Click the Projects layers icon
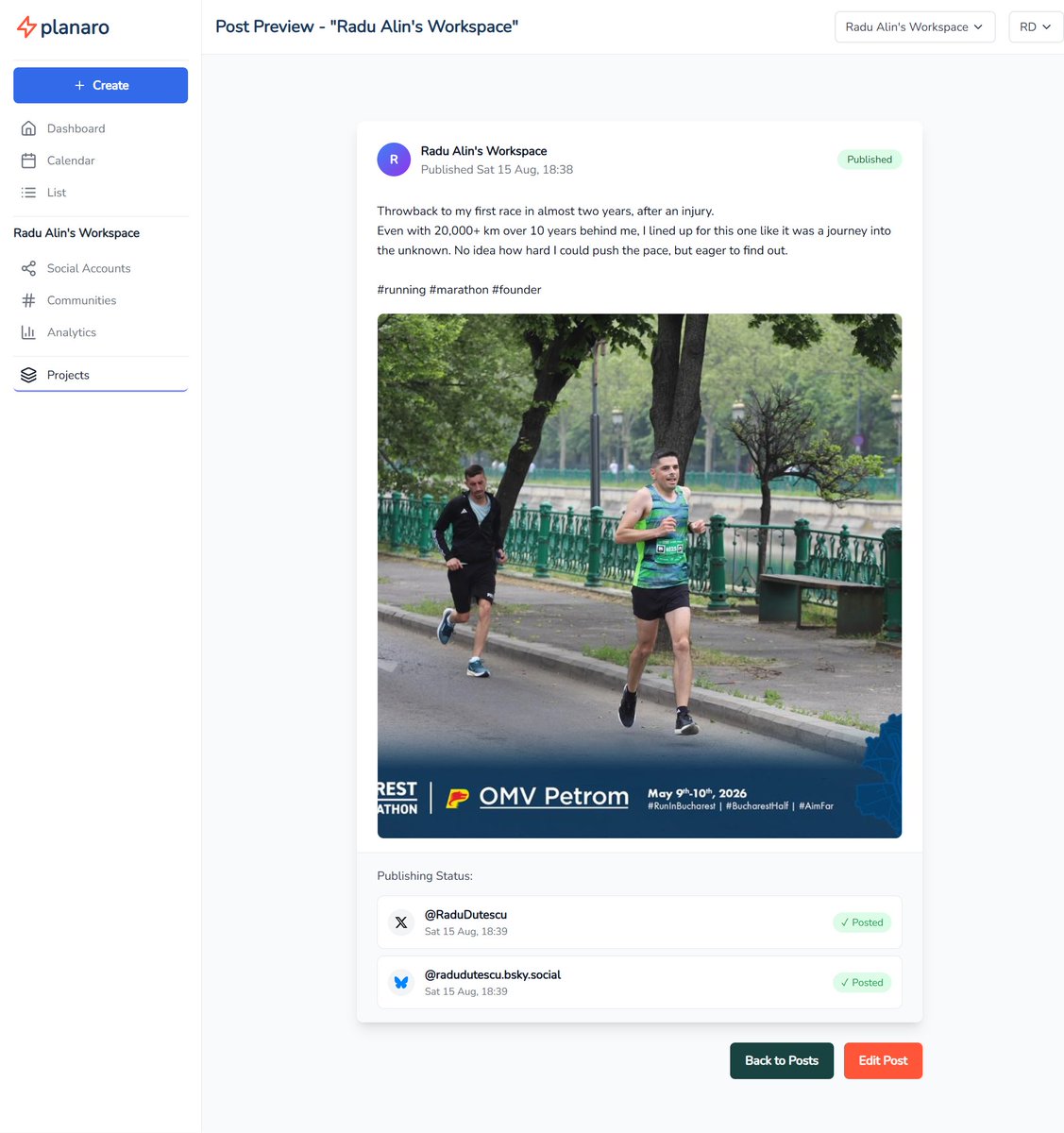The image size is (1064, 1133). point(28,375)
